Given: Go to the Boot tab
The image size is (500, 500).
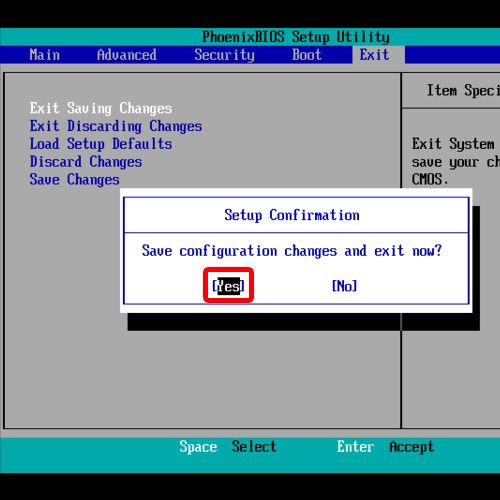Looking at the screenshot, I should tap(307, 55).
